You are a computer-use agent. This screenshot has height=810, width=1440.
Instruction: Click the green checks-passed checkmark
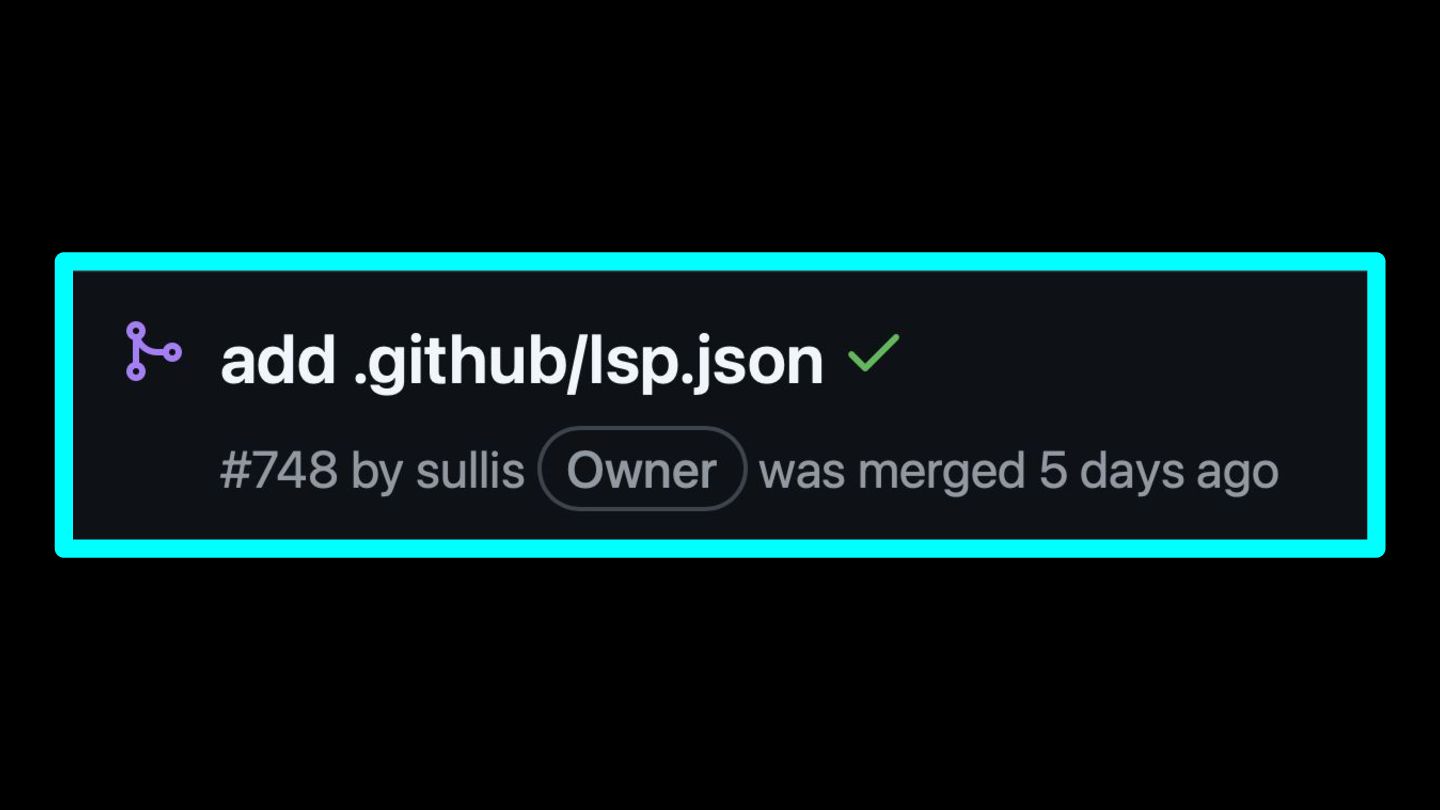pyautogui.click(x=873, y=353)
